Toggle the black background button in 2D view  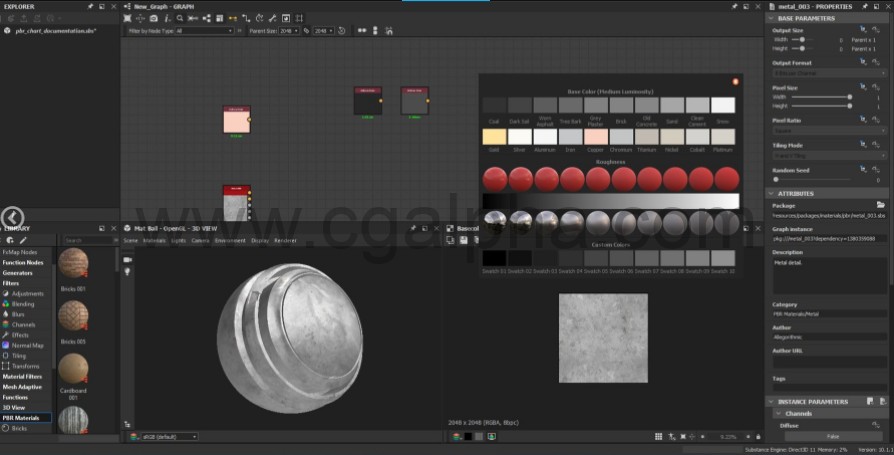pos(468,436)
